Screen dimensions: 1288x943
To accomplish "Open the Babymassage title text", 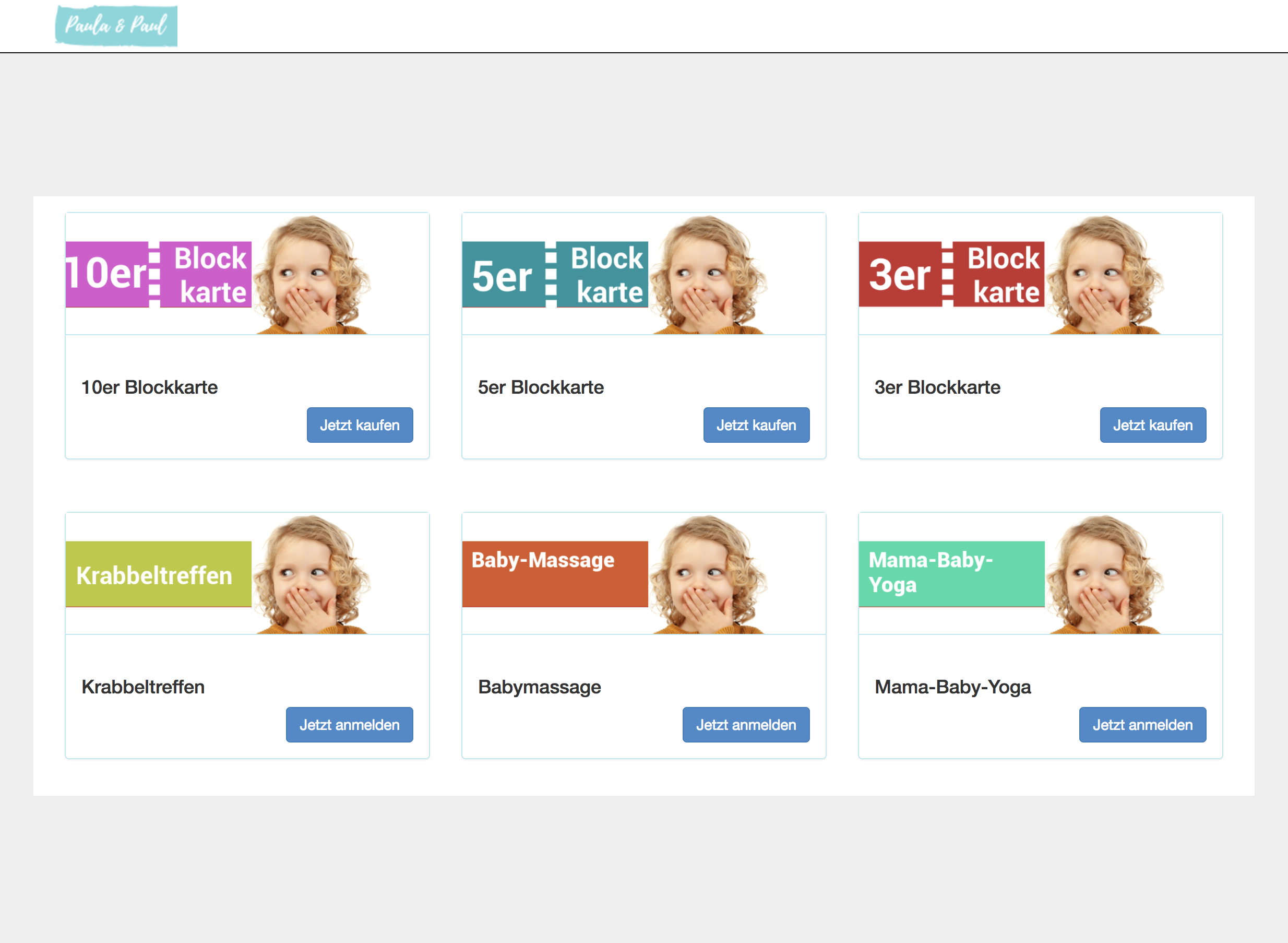I will [540, 687].
